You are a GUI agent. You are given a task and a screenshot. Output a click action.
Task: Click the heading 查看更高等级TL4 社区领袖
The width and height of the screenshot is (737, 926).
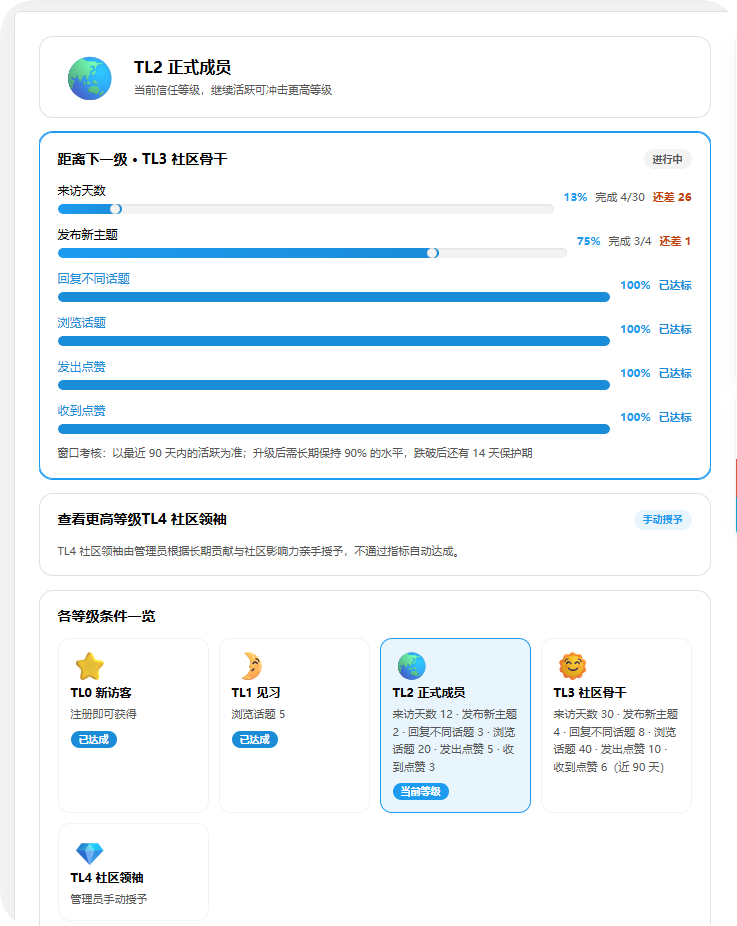click(x=142, y=520)
